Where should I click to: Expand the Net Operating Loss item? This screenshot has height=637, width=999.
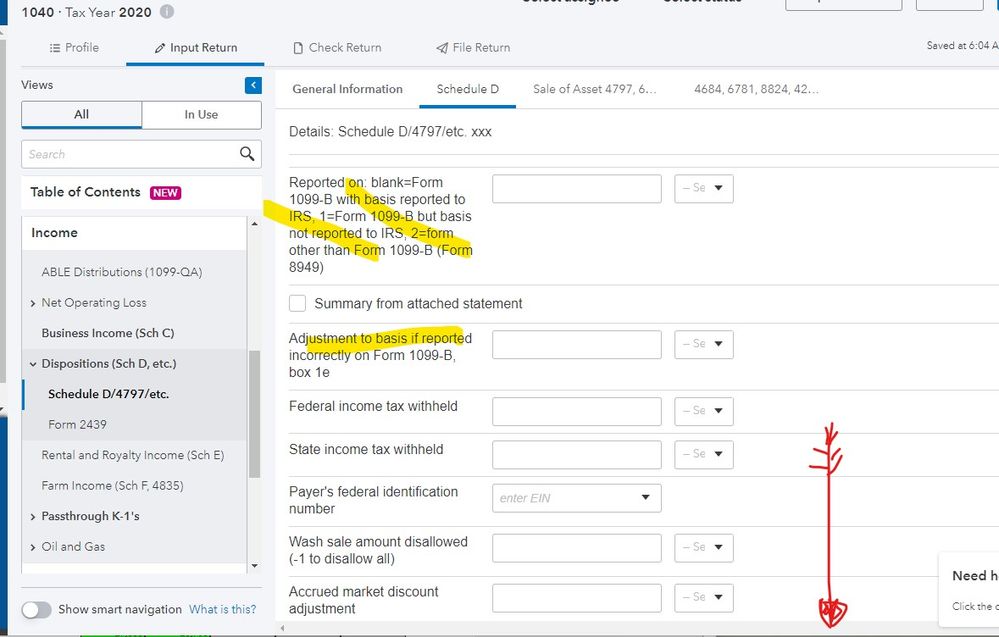click(33, 303)
